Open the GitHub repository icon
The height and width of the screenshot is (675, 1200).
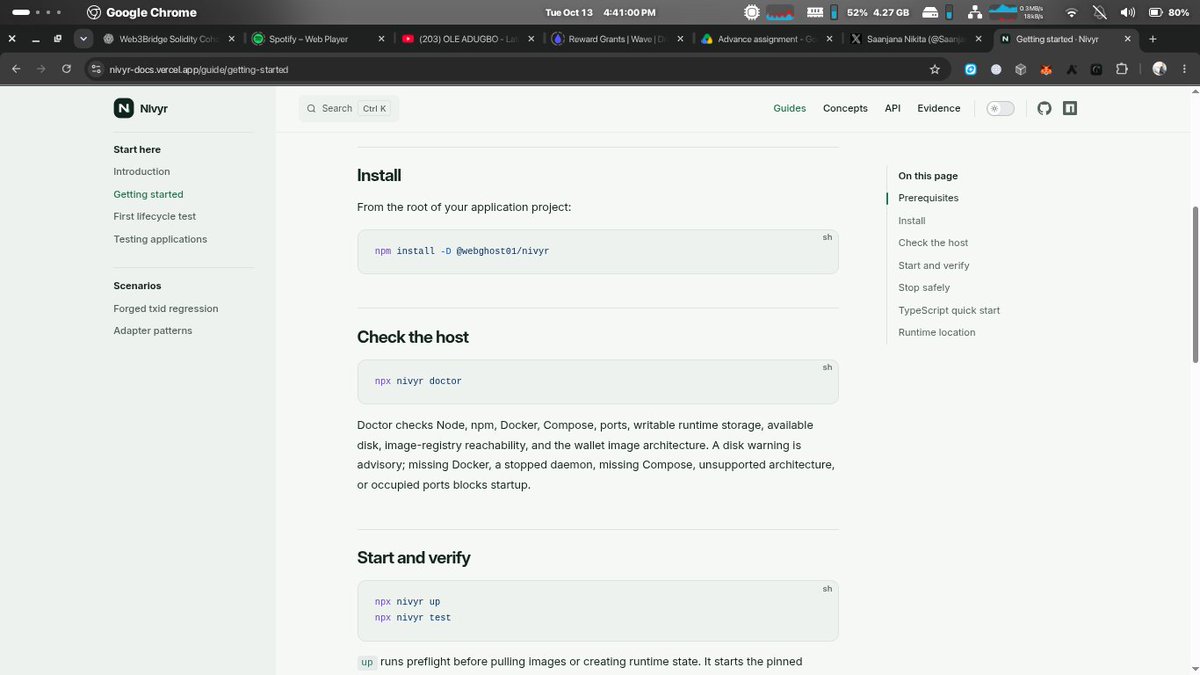(x=1044, y=108)
